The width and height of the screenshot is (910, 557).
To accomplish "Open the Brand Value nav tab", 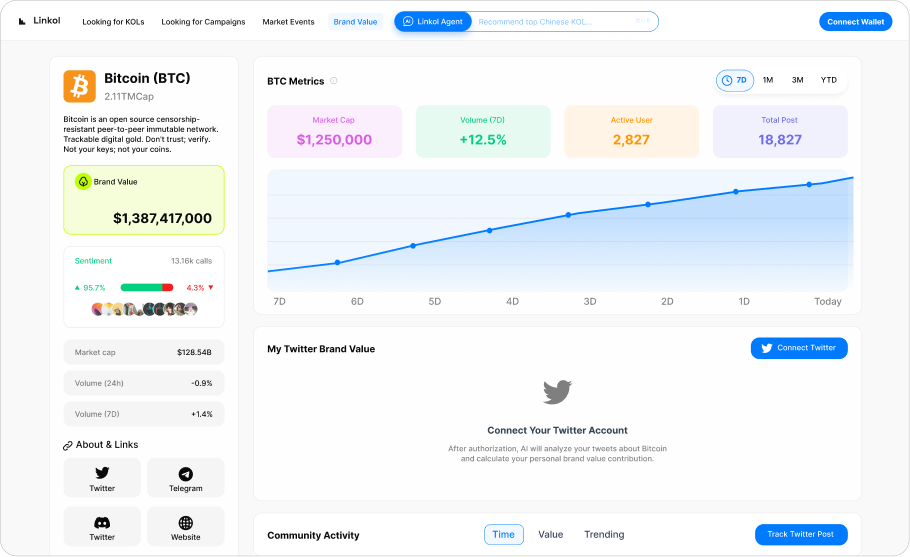I will pyautogui.click(x=355, y=22).
